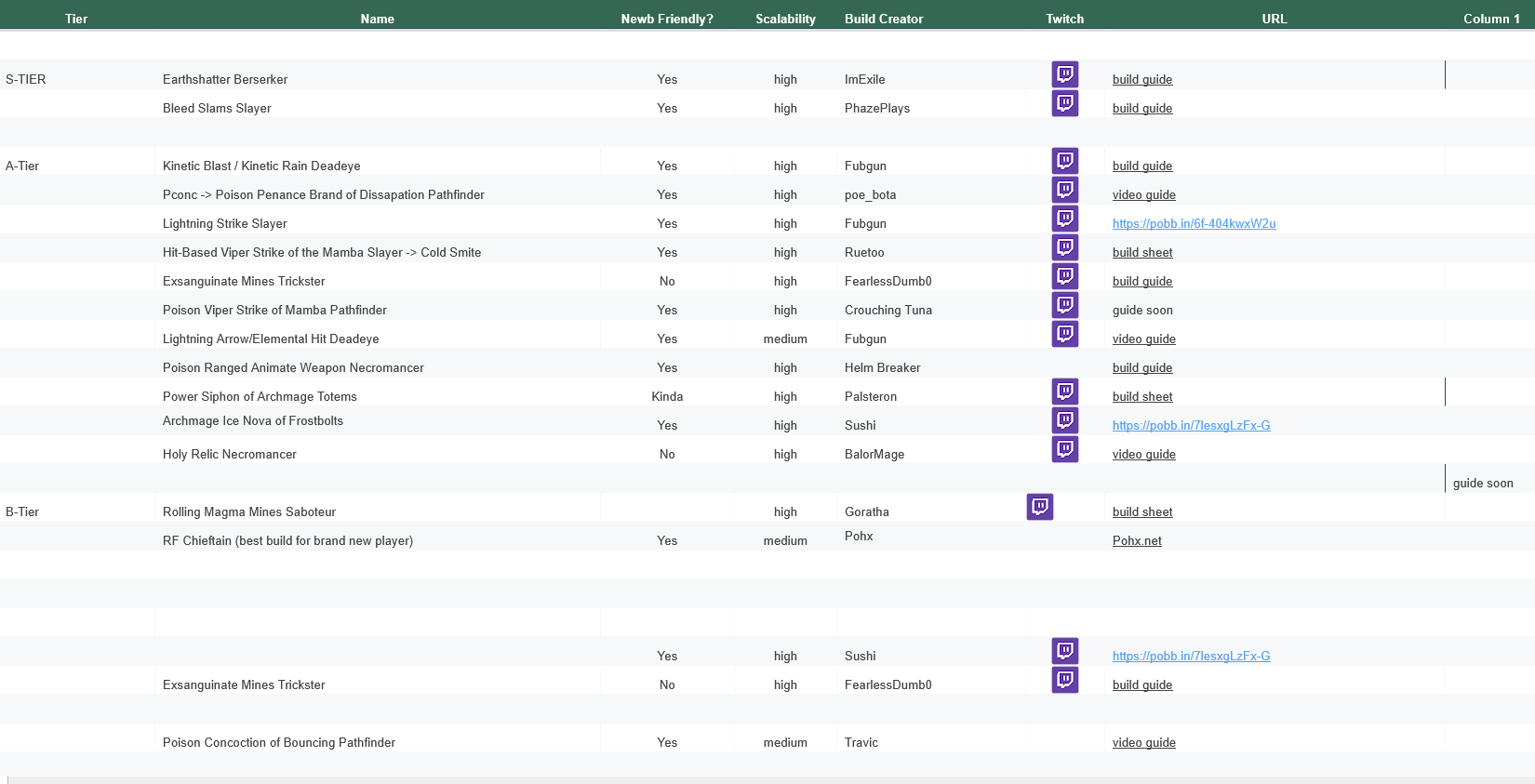
Task: Open the pobb.in/6f-404kwxW2u link
Action: coord(1195,224)
